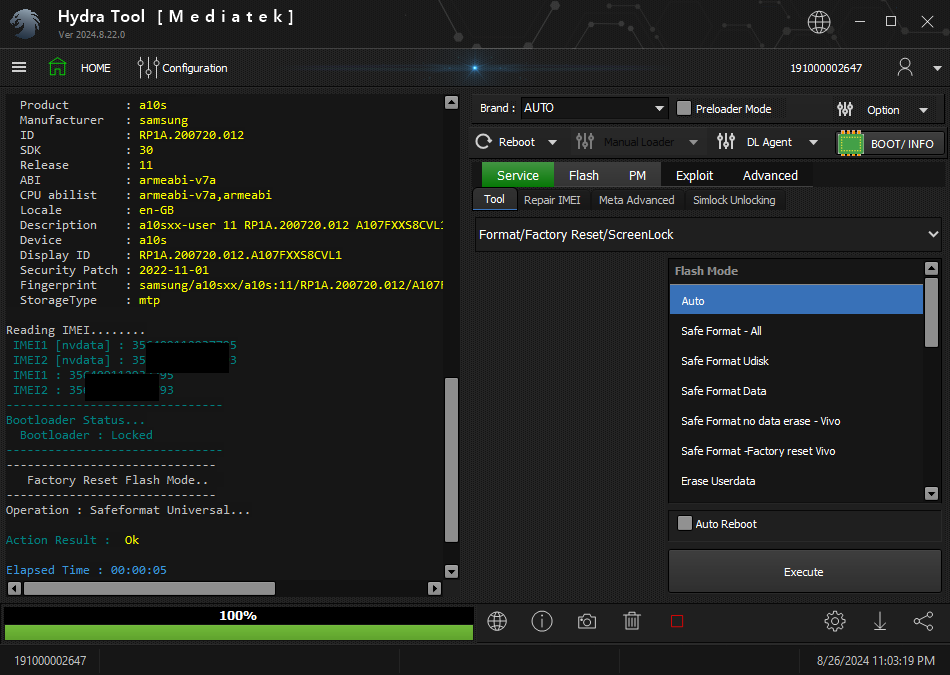Viewport: 950px width, 675px height.
Task: Click the log vertical scrollbar thumb
Action: tap(451, 460)
